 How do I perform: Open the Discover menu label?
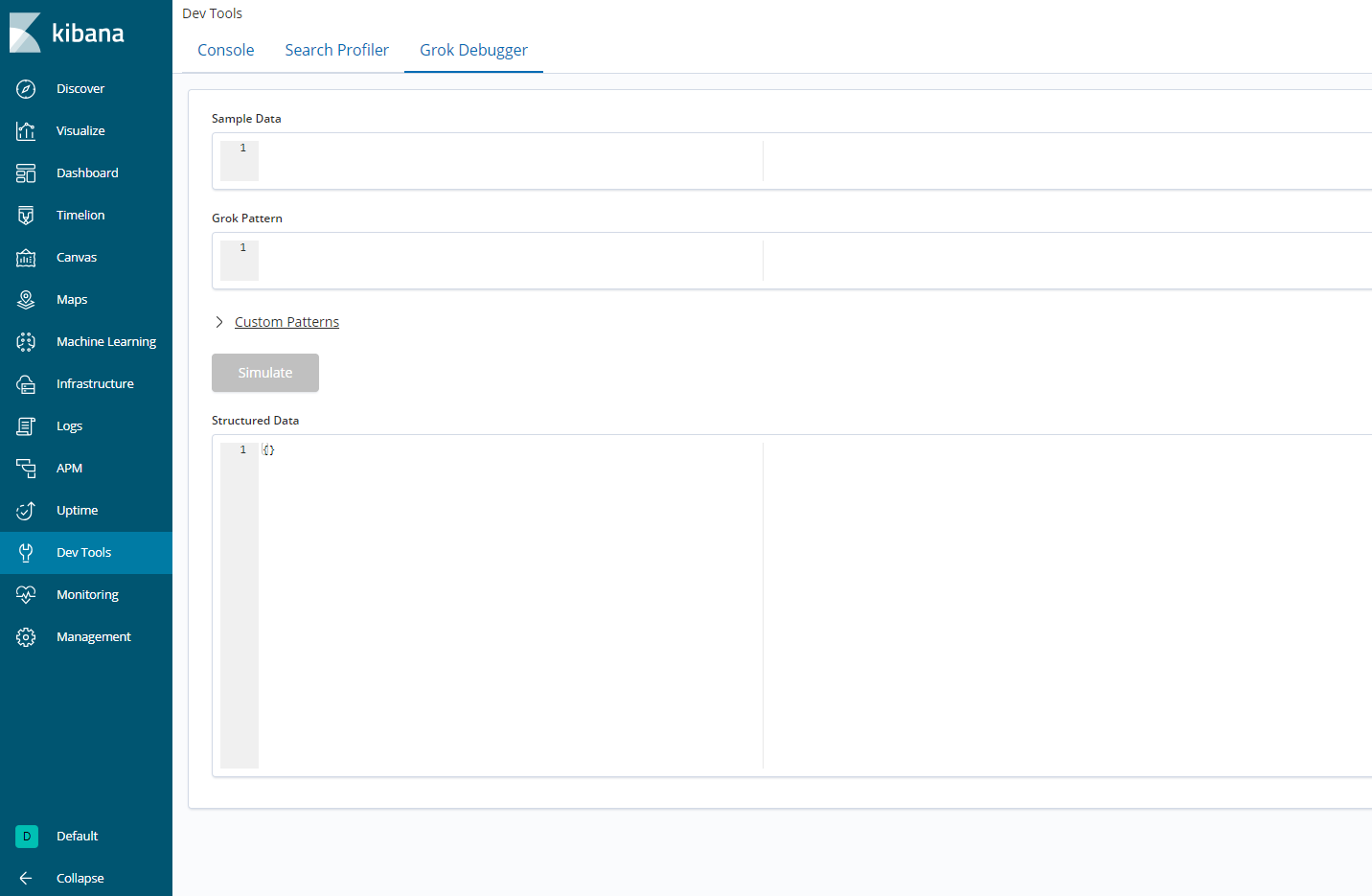point(80,89)
